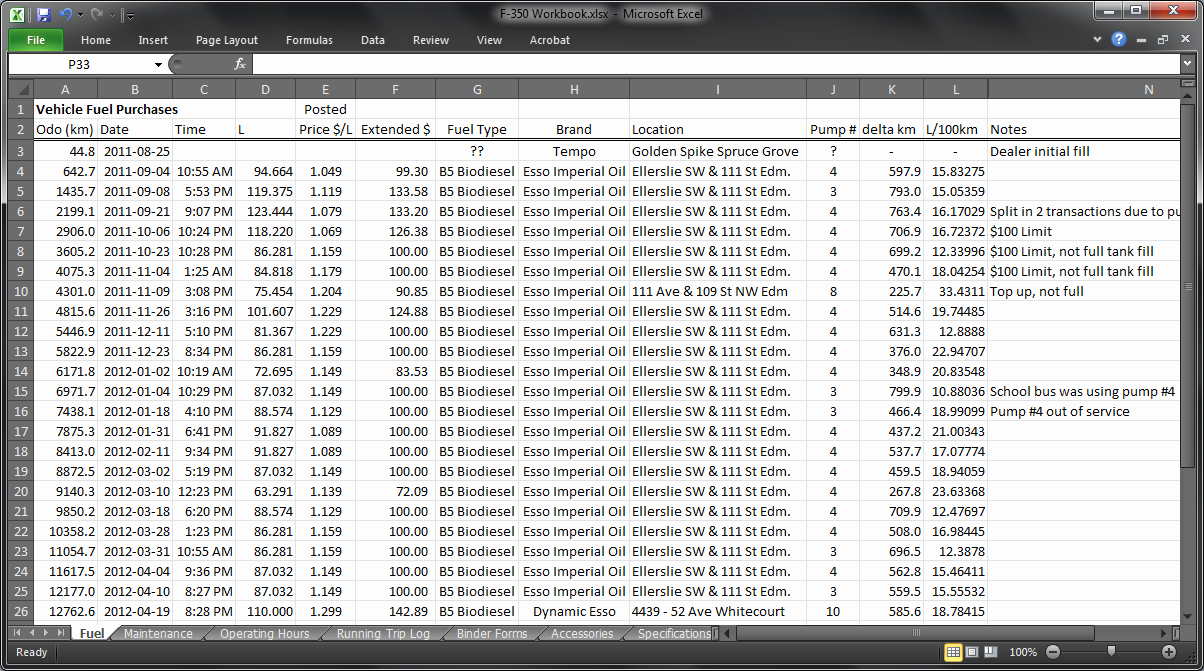Click the Redo arrow icon
1204x671 pixels.
(97, 15)
